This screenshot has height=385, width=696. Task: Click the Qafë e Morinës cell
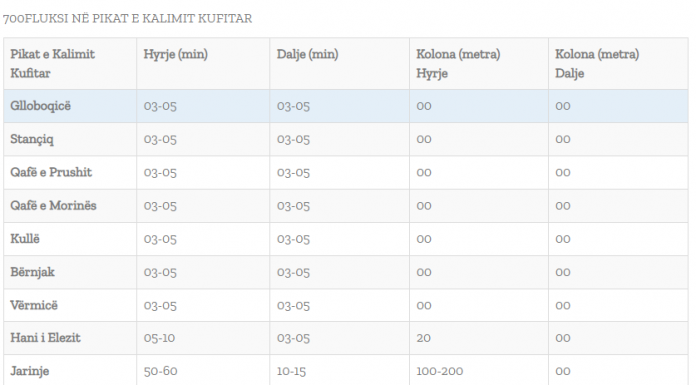70,206
